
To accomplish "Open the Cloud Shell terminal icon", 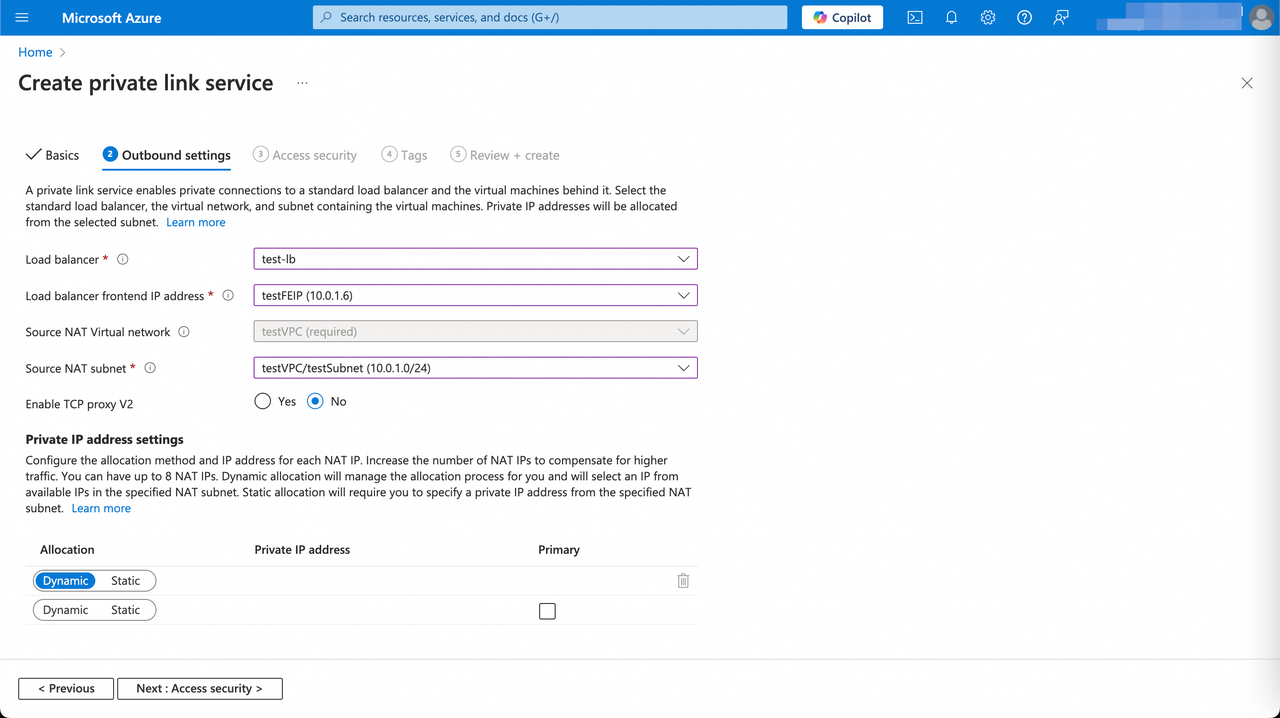I will coord(914,17).
